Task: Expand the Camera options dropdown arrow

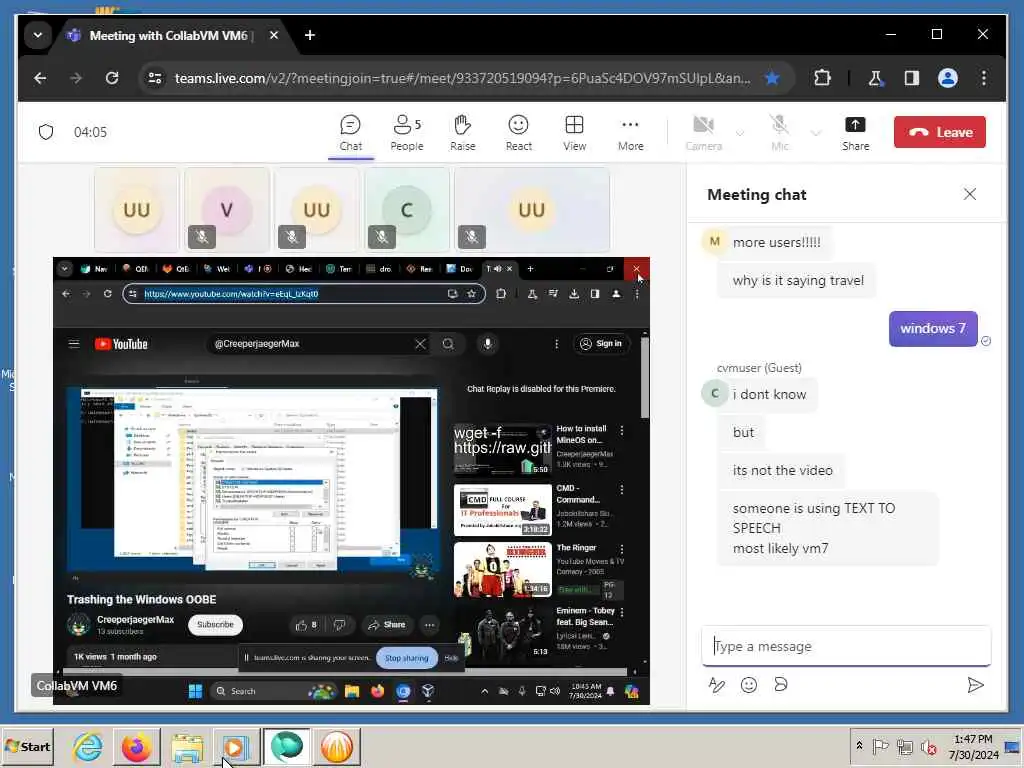Action: click(x=739, y=133)
